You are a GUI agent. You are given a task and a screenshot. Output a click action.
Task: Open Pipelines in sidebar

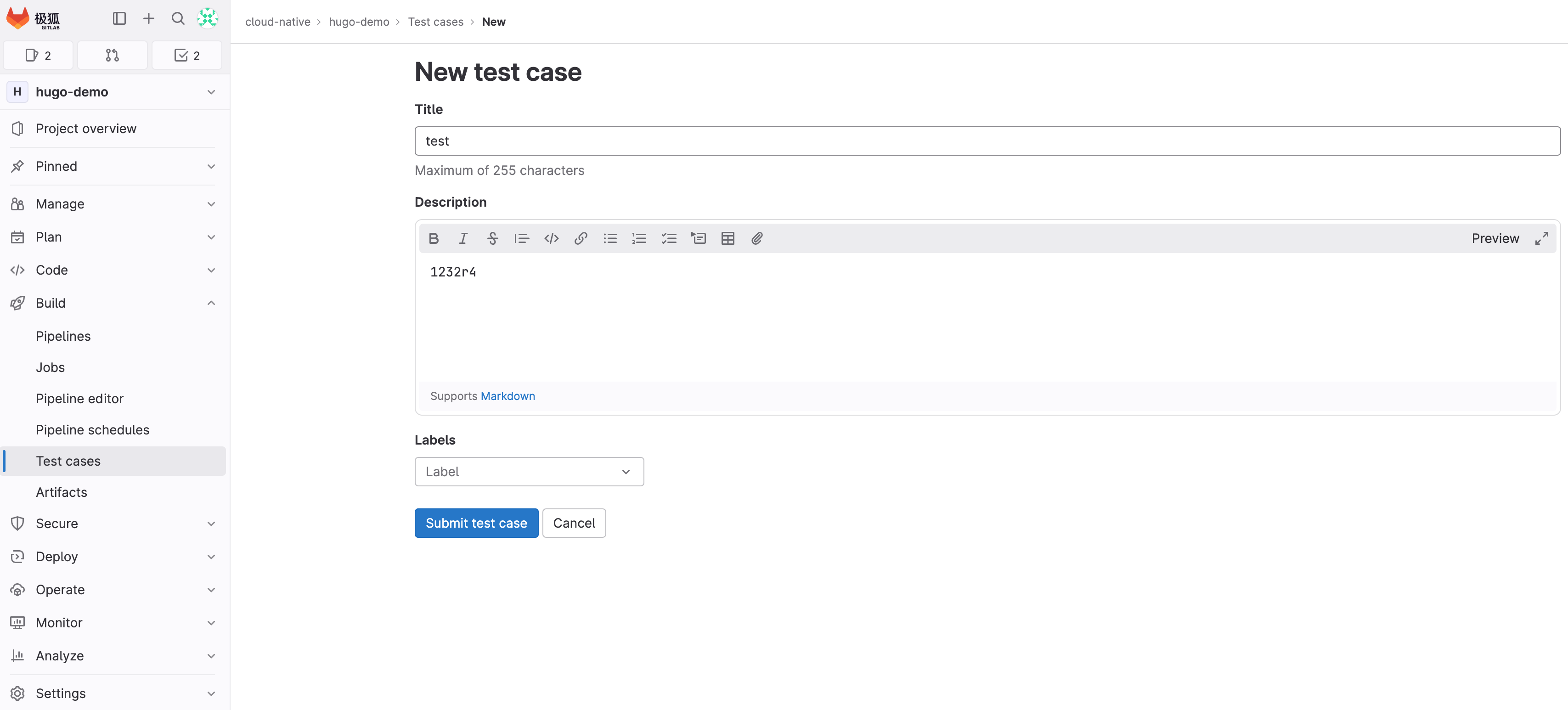(x=63, y=336)
